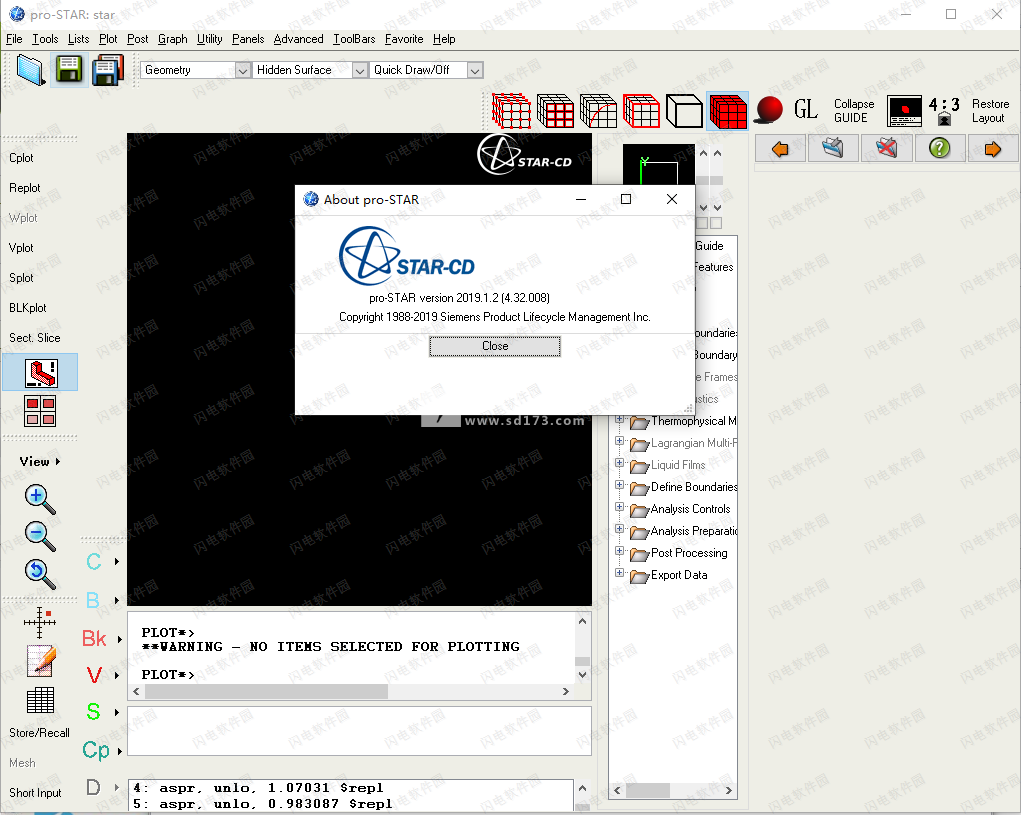Select the black grid with red cells icon

pyautogui.click(x=555, y=111)
